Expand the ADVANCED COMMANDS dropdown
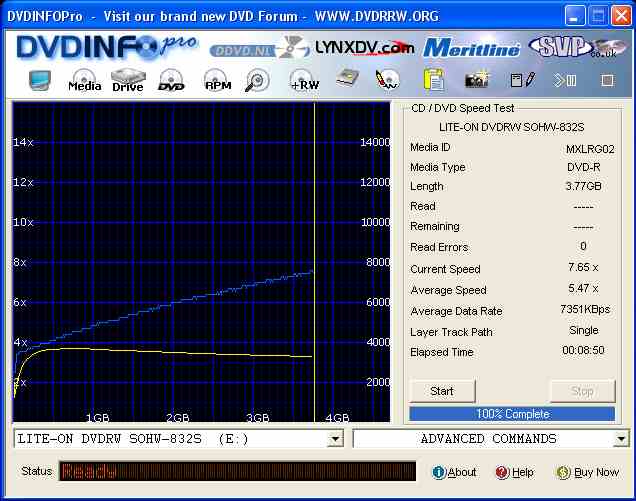636x501 pixels. click(x=621, y=439)
